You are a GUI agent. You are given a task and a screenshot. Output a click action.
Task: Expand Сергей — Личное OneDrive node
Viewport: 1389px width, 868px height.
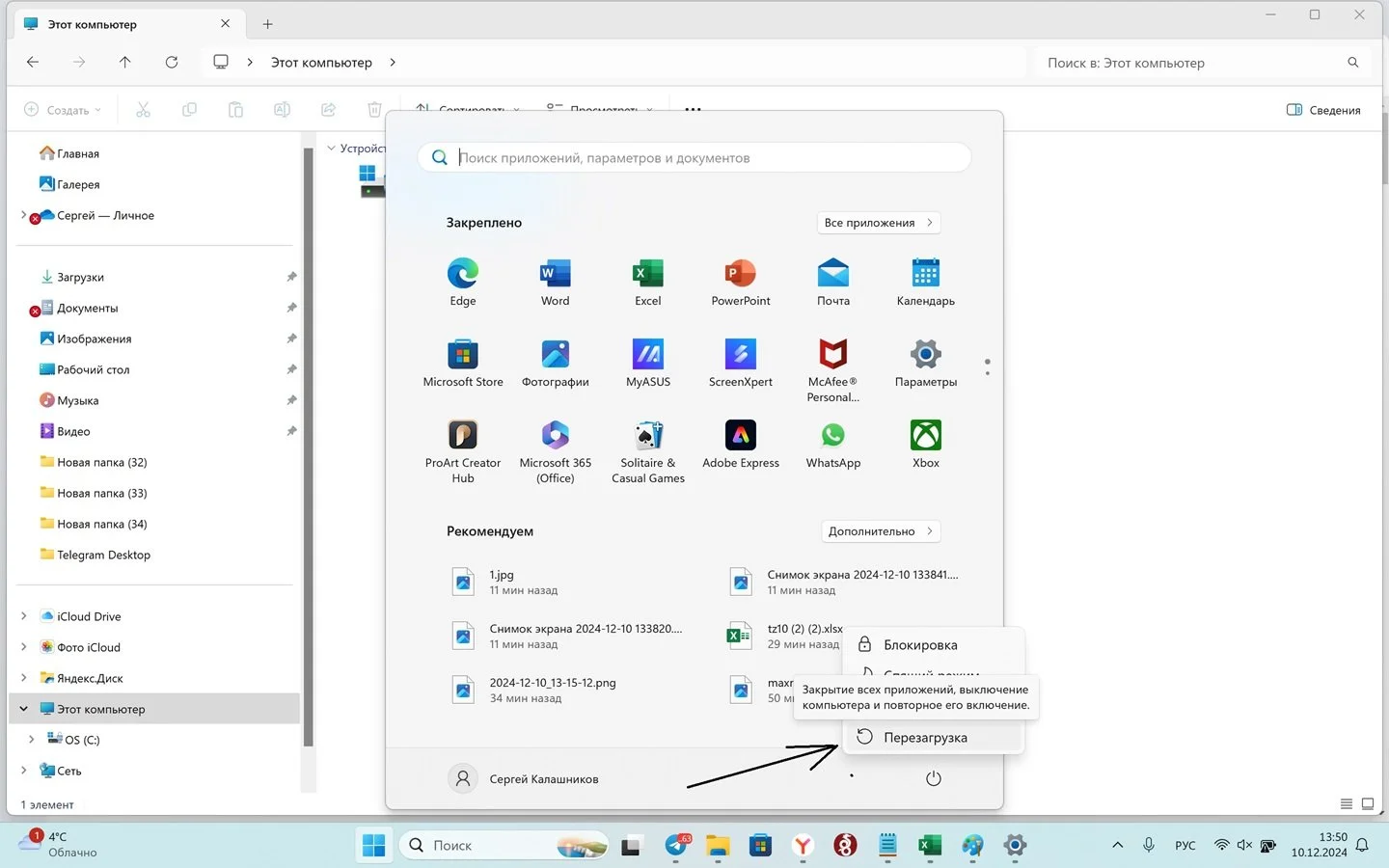click(23, 215)
